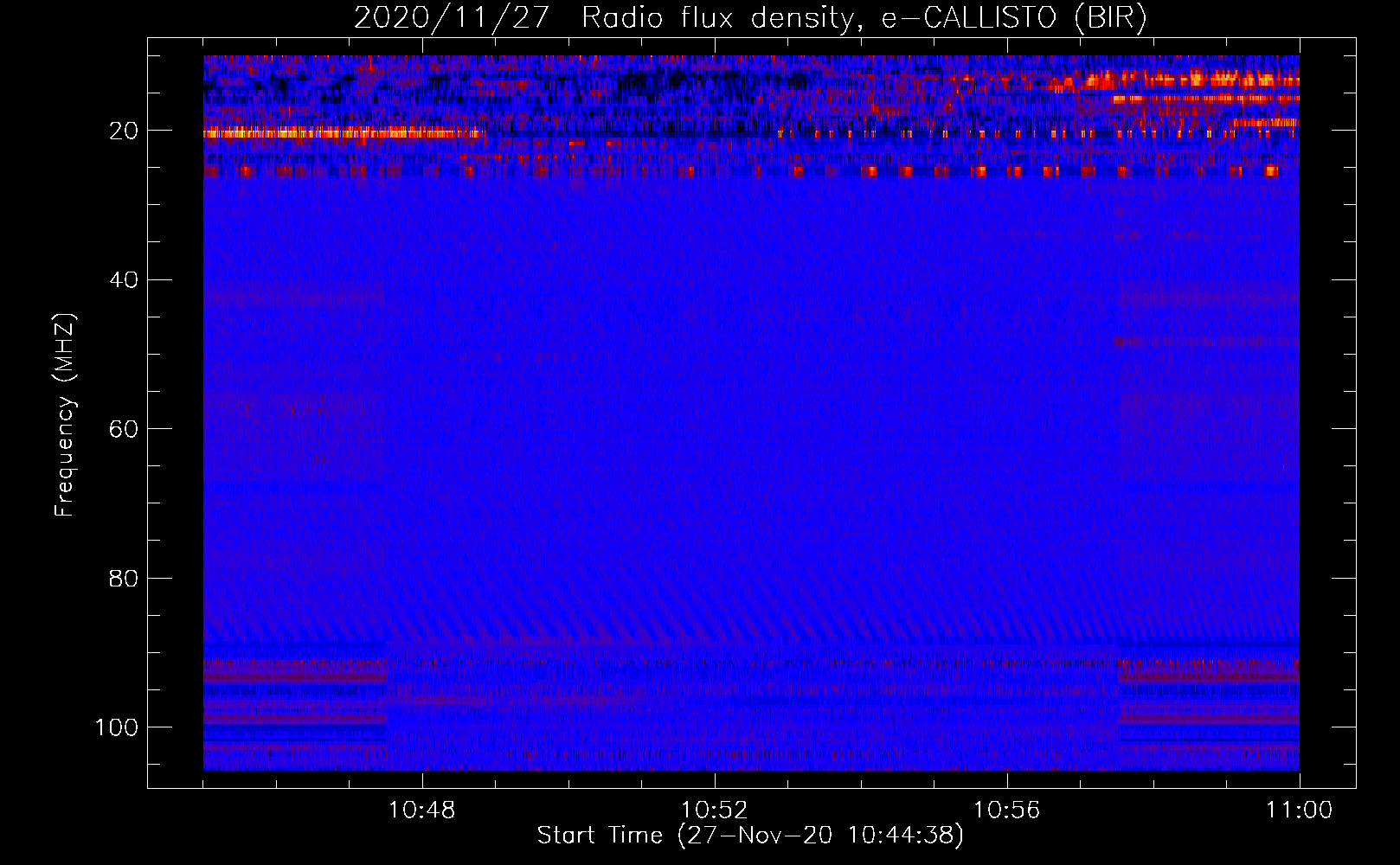Click the 11:00 time tick label
This screenshot has height=865, width=1400.
(x=1299, y=811)
